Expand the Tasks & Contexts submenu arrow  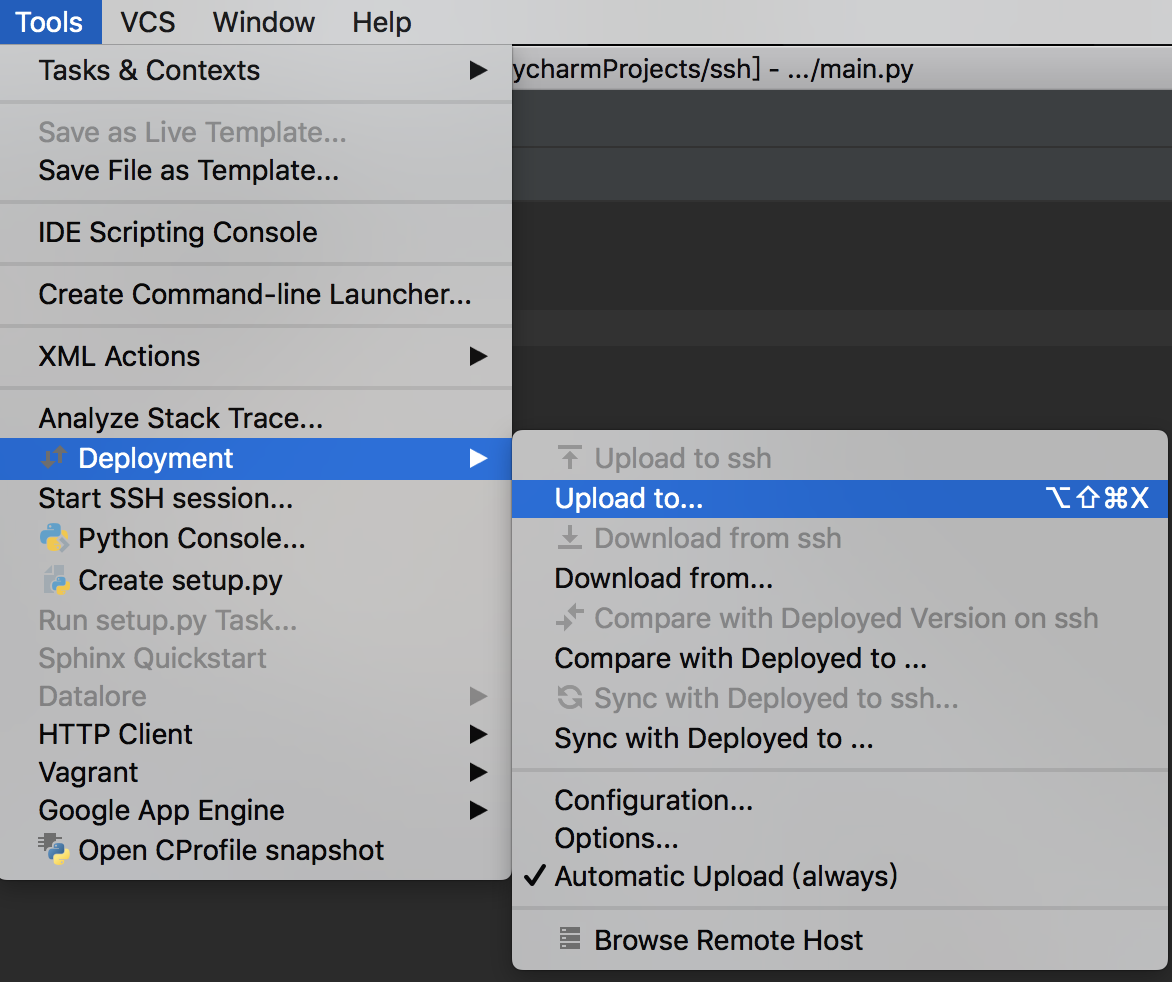click(x=478, y=70)
